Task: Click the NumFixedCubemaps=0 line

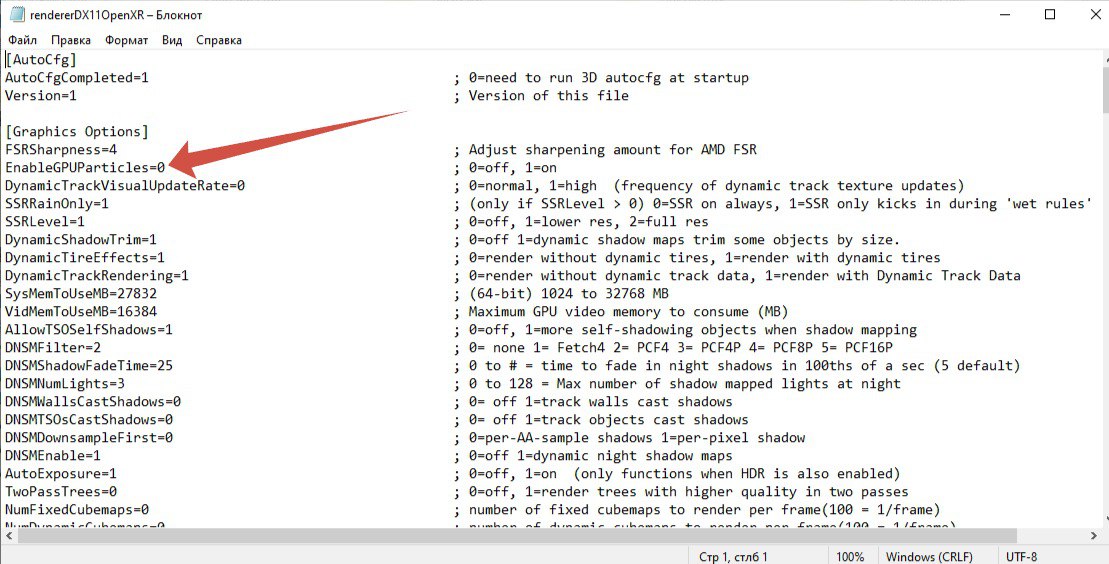Action: click(76, 510)
